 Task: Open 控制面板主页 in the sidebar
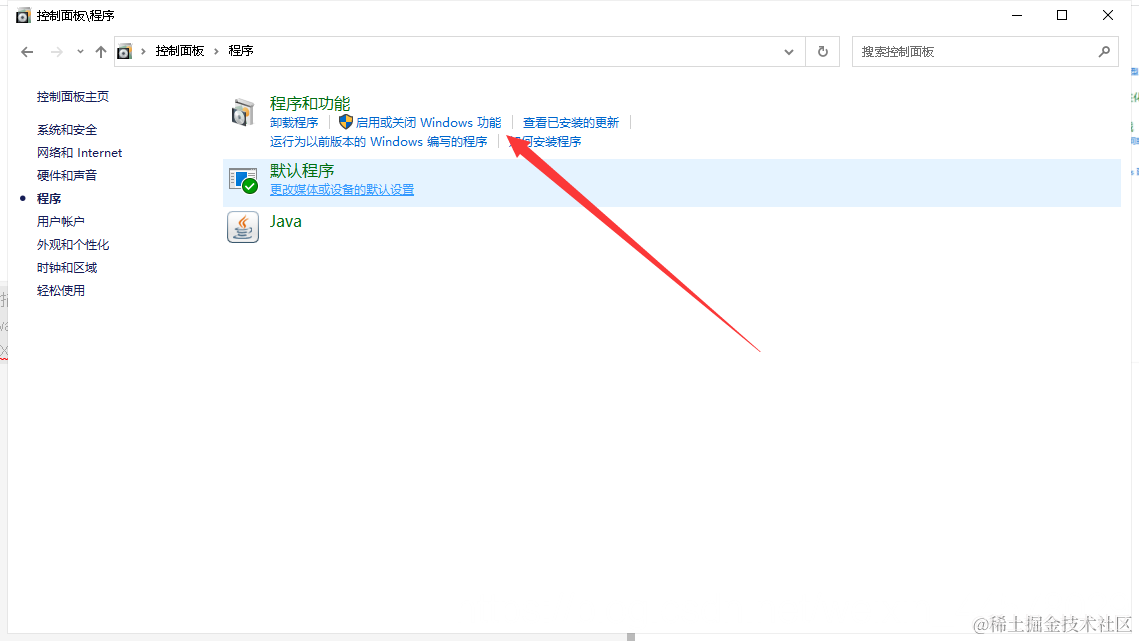[73, 97]
